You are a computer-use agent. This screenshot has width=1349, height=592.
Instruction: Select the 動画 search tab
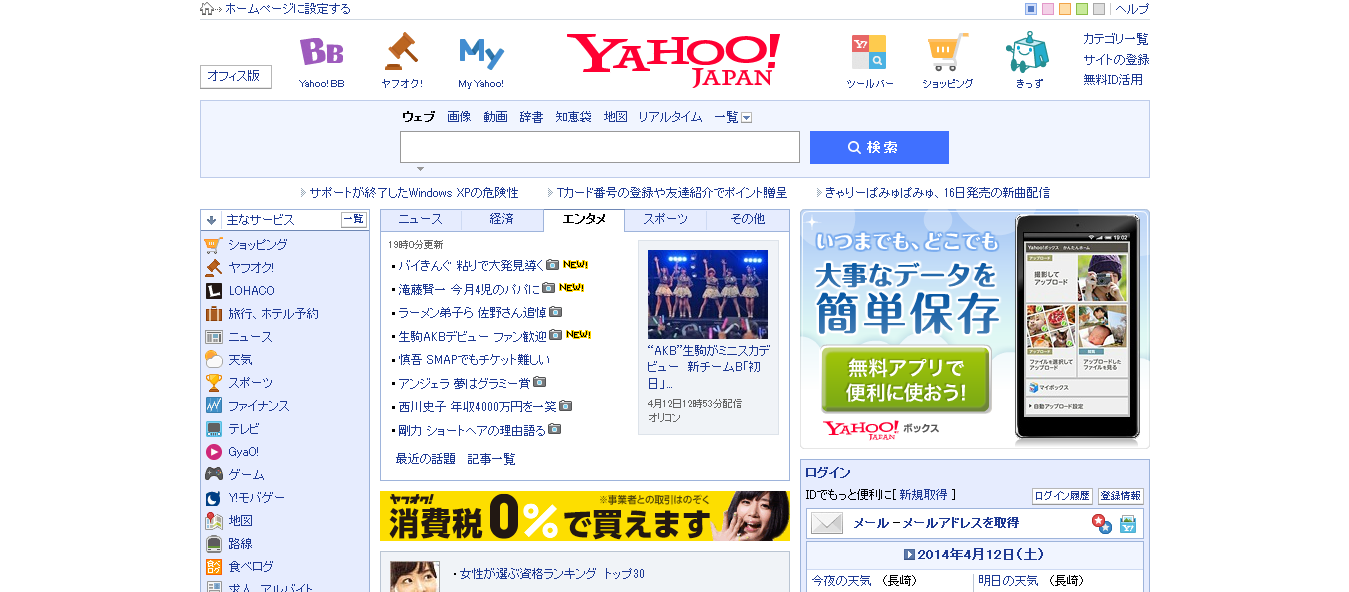pyautogui.click(x=495, y=117)
